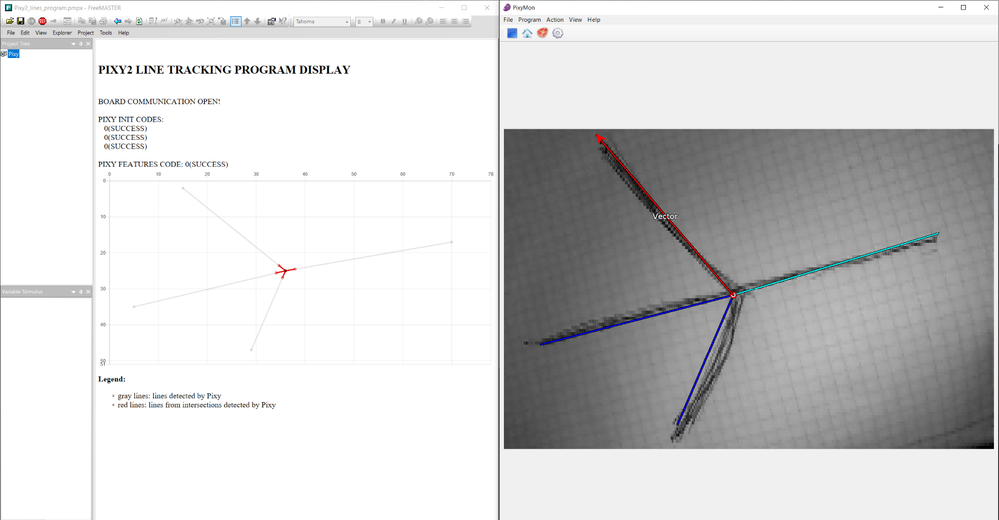This screenshot has height=520, width=999.
Task: Maximize the PixyMon window
Action: click(963, 7)
